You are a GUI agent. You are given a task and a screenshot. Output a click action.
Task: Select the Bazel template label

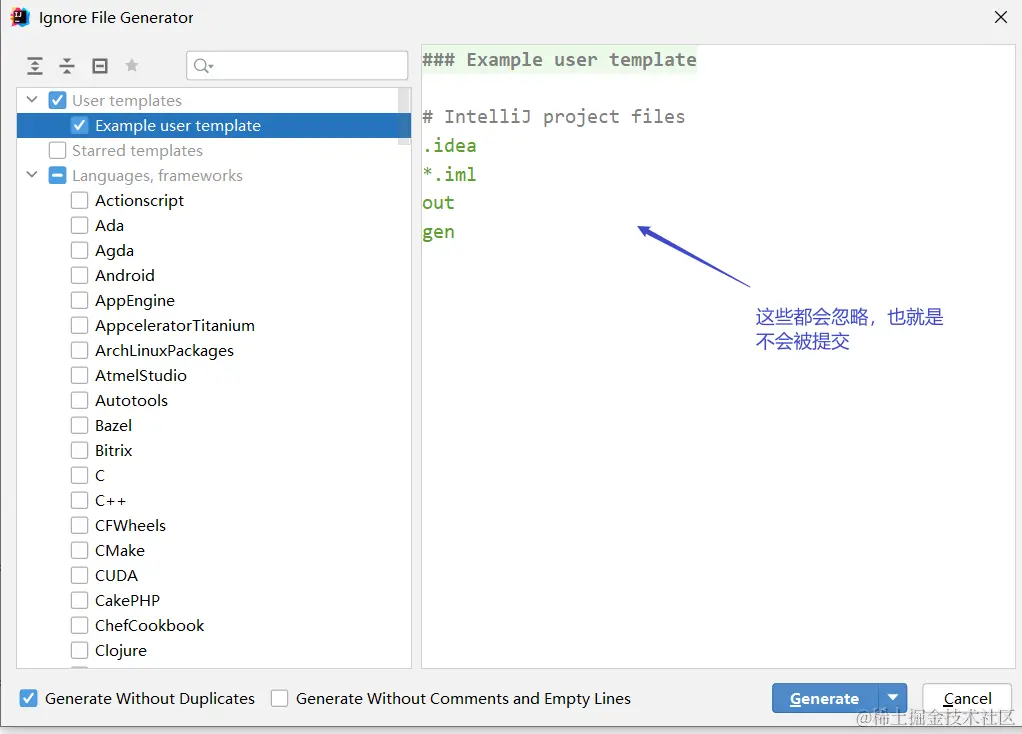(x=113, y=426)
